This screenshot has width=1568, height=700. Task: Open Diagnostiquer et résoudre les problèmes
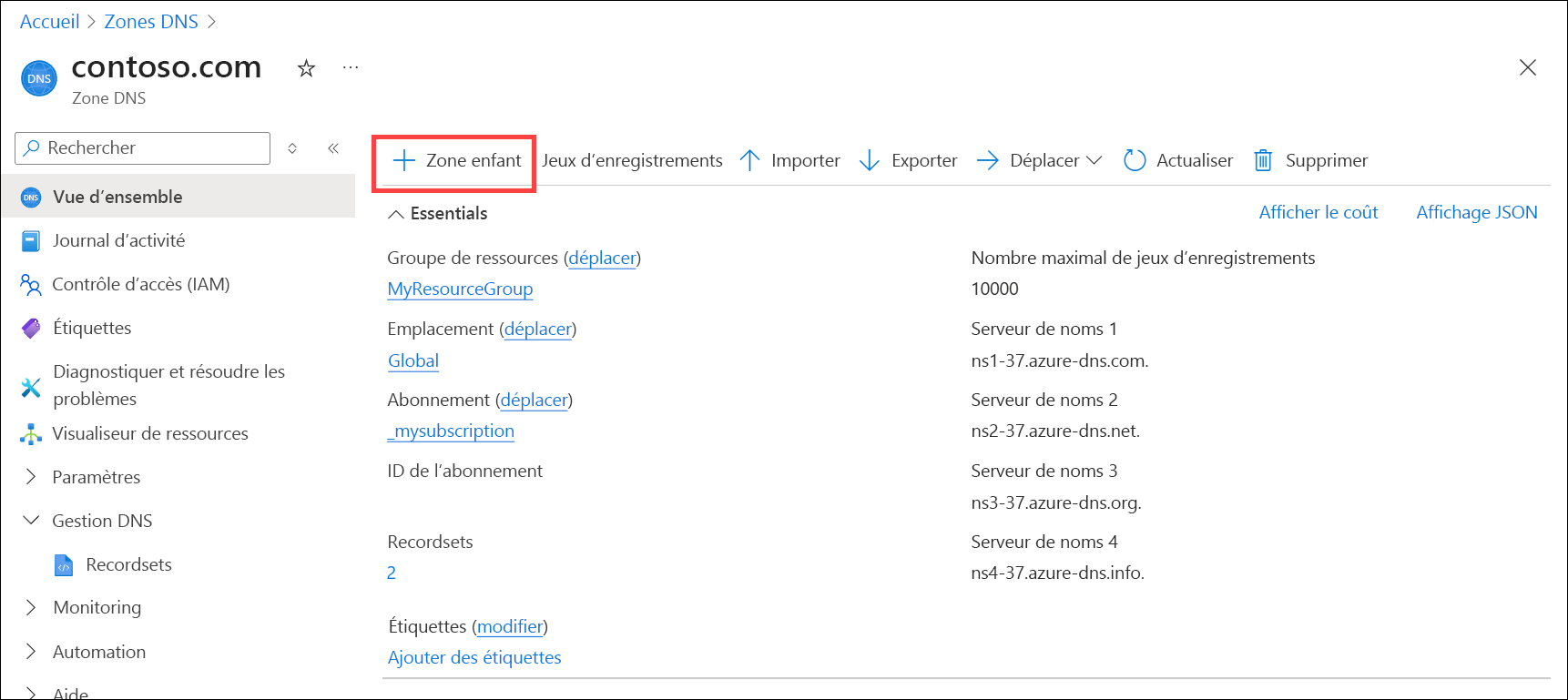point(169,385)
